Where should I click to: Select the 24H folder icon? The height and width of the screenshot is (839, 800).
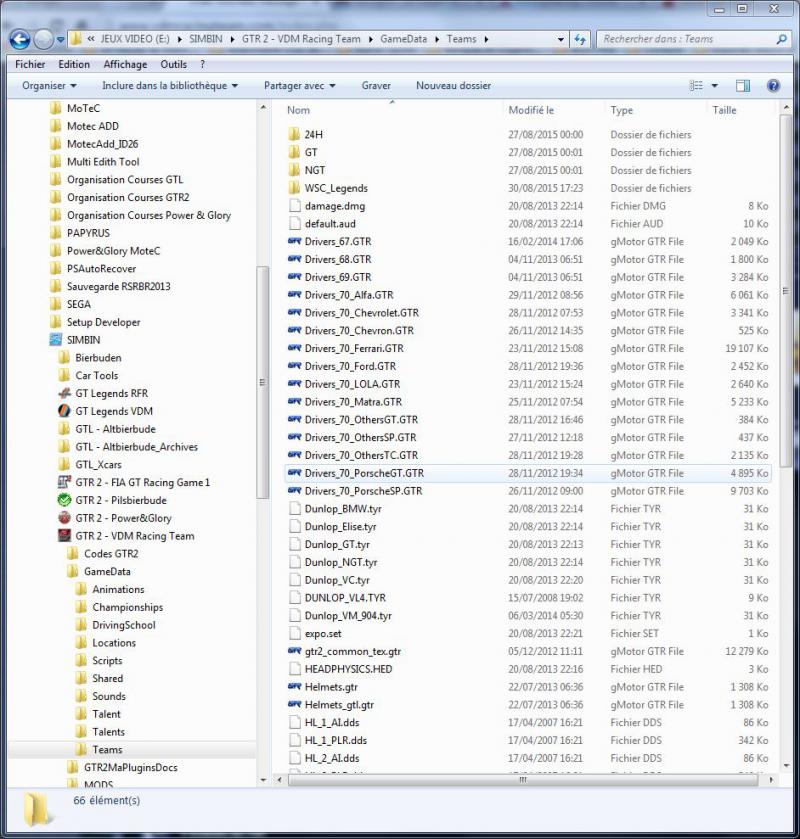click(294, 134)
